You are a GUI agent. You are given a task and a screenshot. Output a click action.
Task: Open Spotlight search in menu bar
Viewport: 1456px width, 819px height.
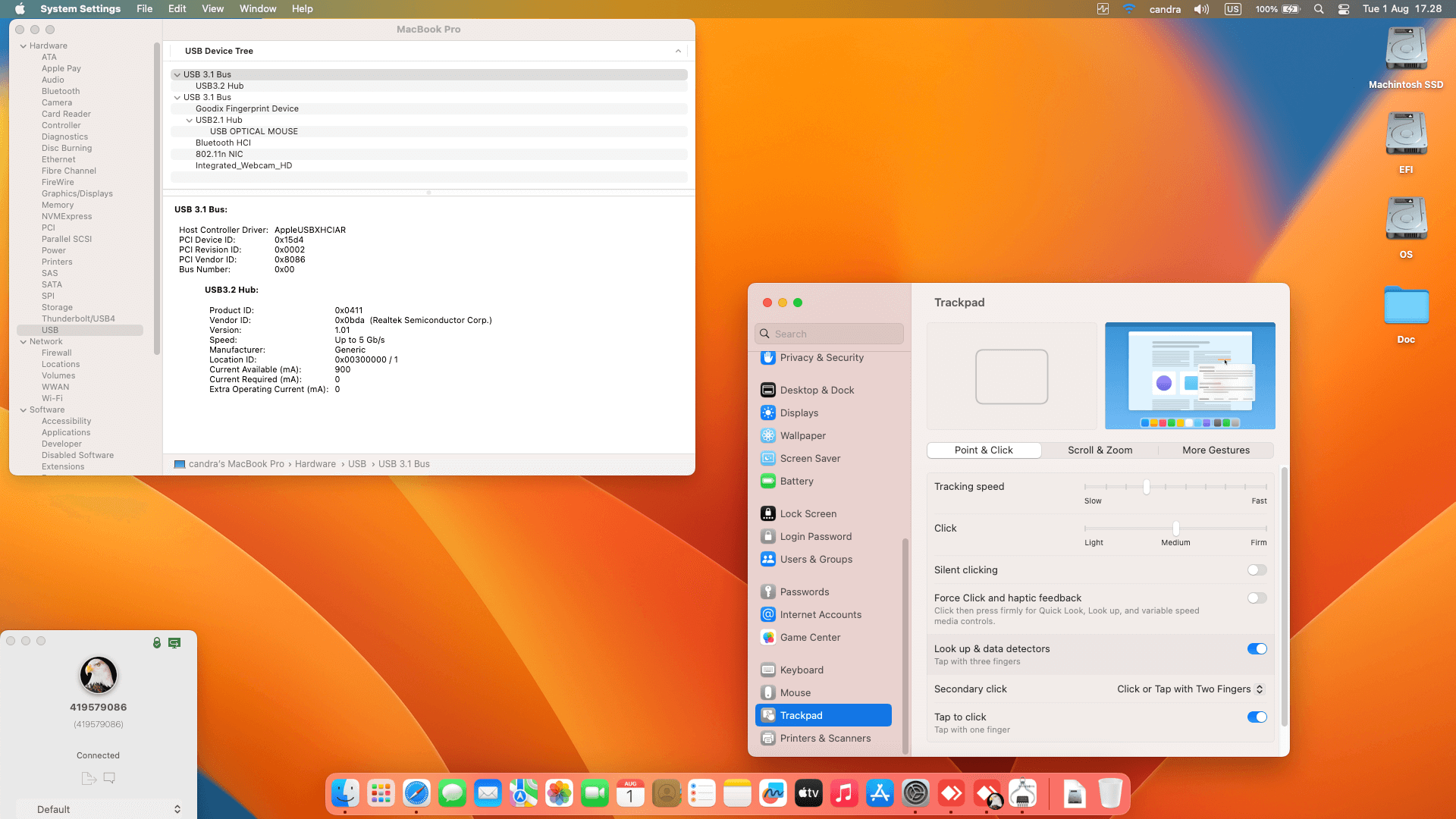(1319, 9)
